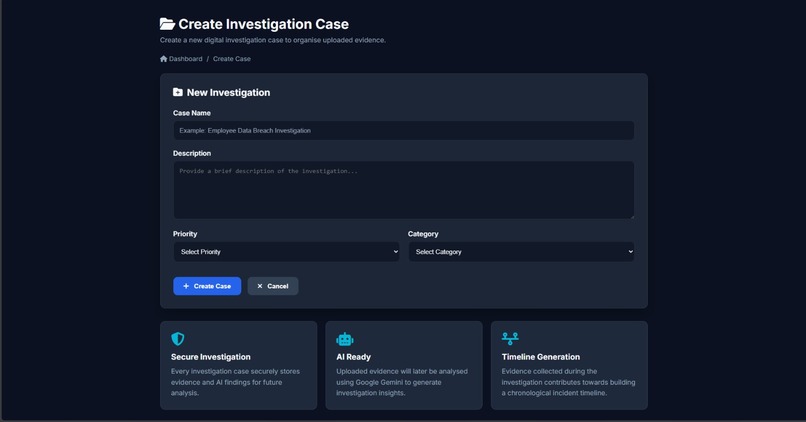Click the robot icon on AI Ready card
Screen dimensions: 806x422
pyautogui.click(x=345, y=339)
